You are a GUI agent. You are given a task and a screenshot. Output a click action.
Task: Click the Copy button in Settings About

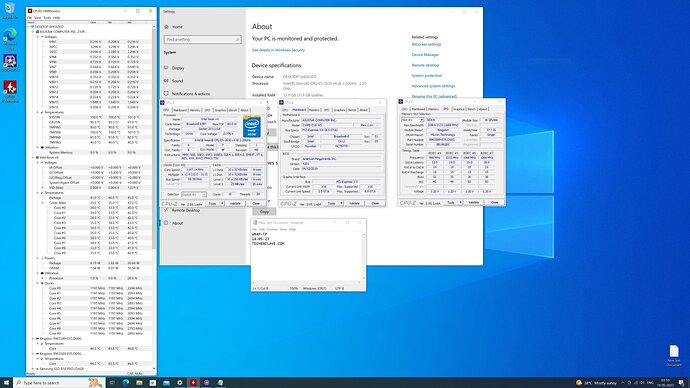pyautogui.click(x=264, y=212)
